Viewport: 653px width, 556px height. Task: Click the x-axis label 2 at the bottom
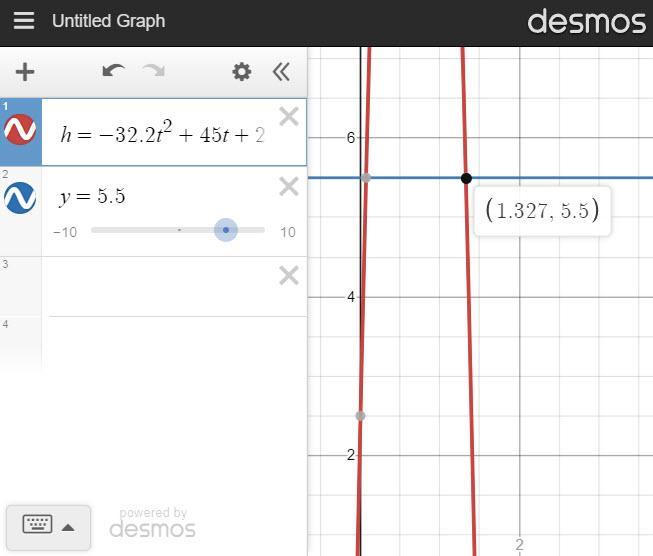[x=519, y=544]
